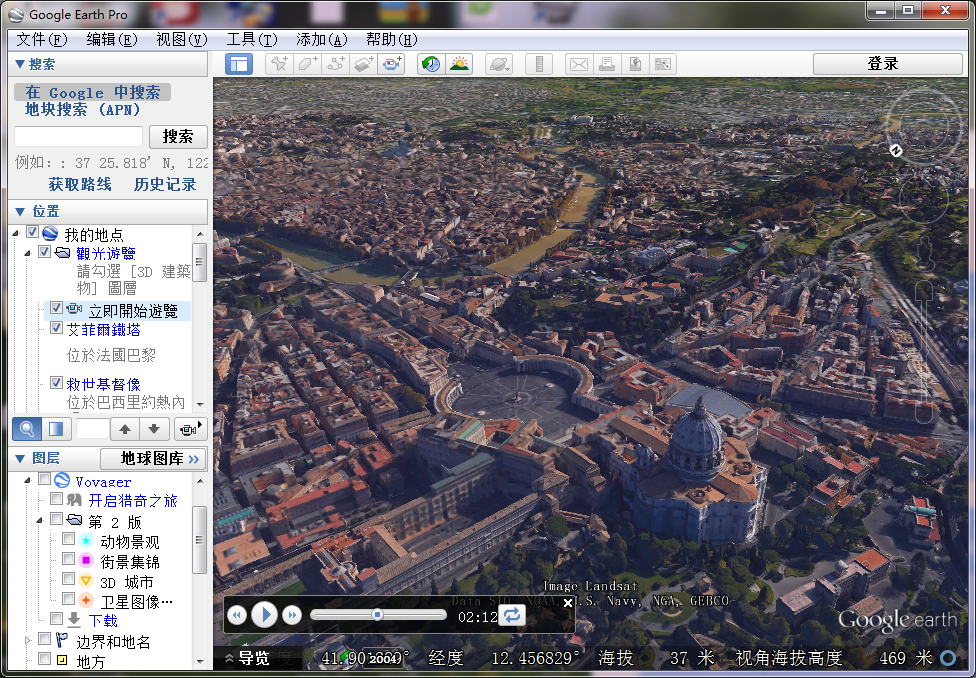The width and height of the screenshot is (976, 678).
Task: Open historical imagery clock icon
Action: click(430, 64)
